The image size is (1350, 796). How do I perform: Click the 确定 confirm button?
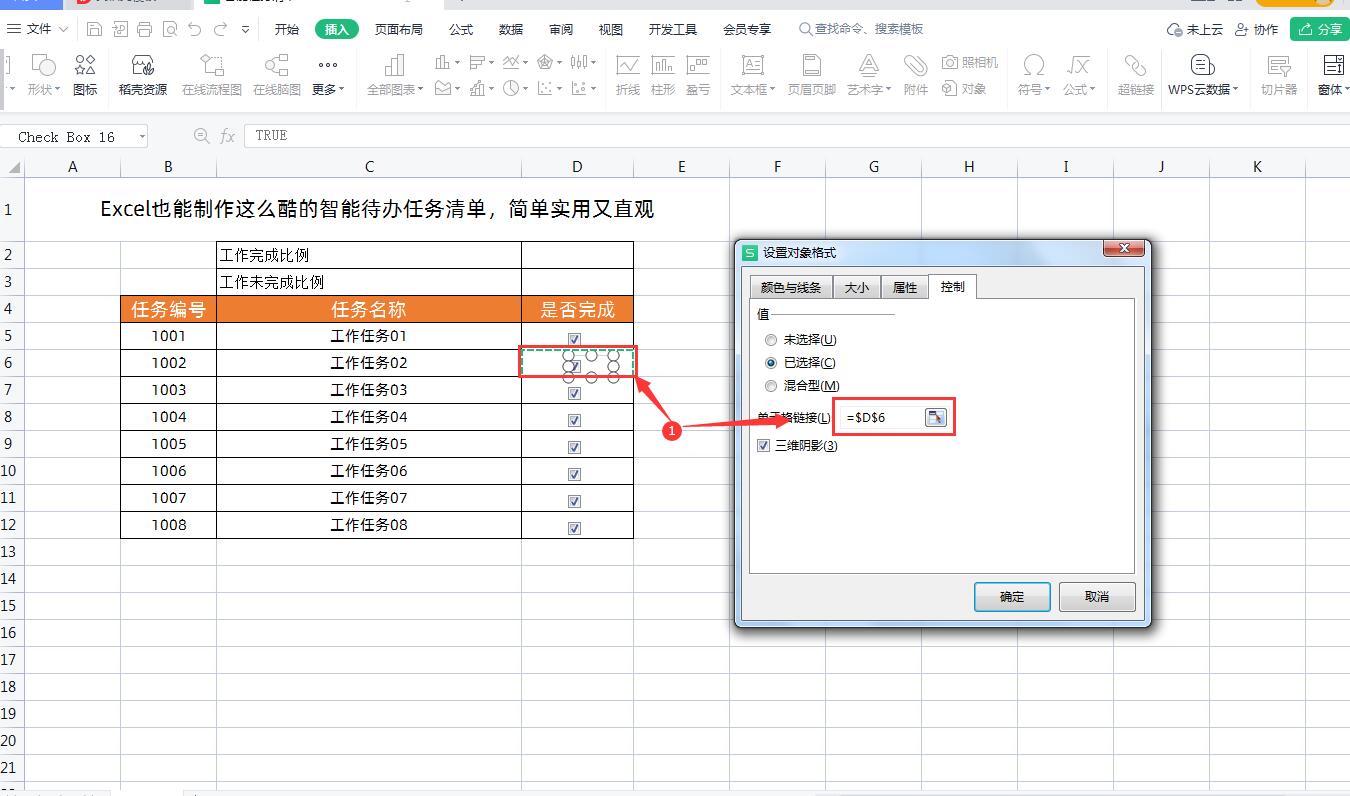coord(1011,596)
